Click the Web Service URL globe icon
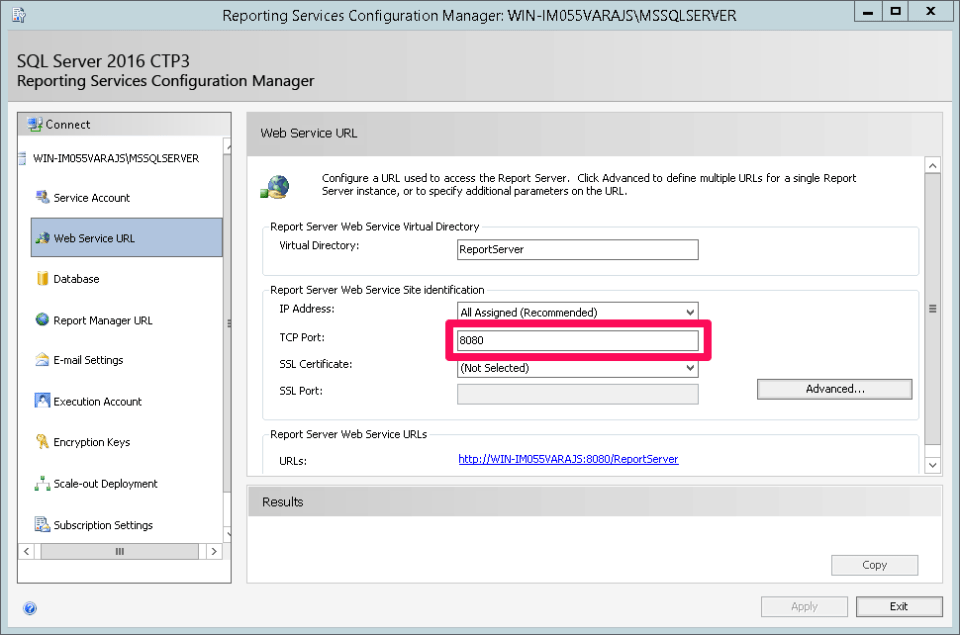Image resolution: width=960 pixels, height=635 pixels. 42,238
